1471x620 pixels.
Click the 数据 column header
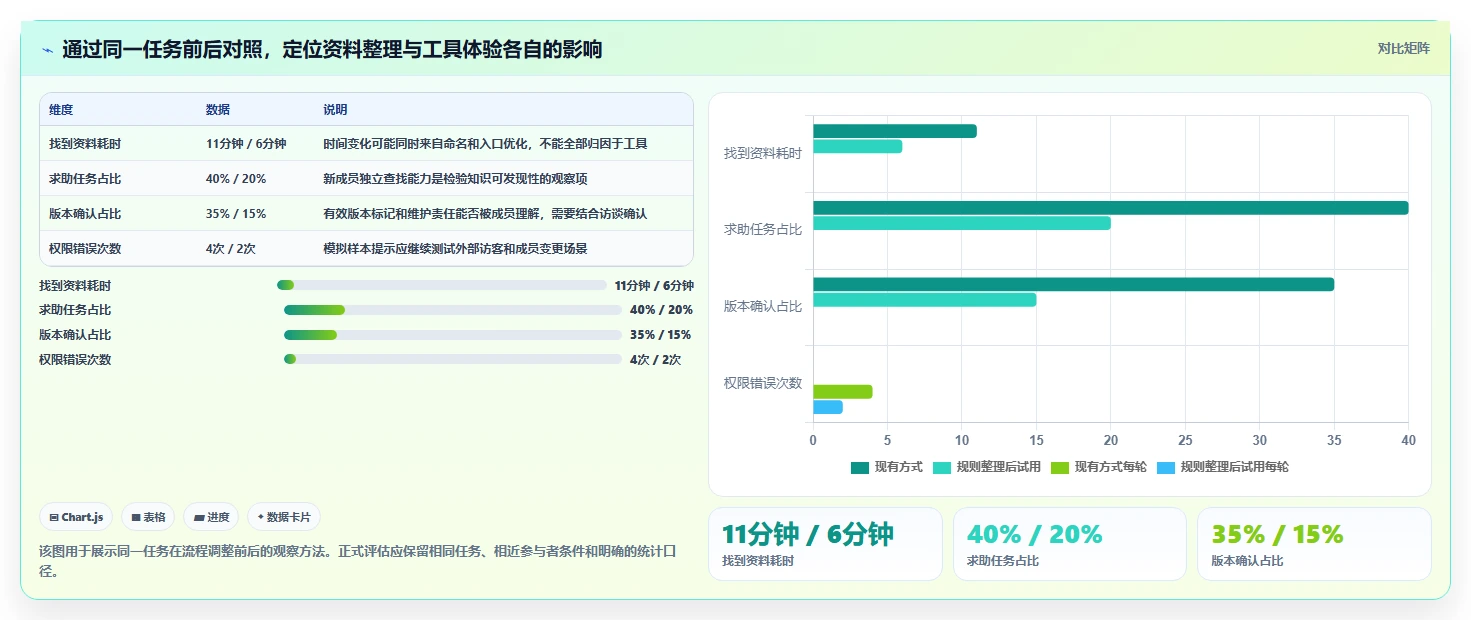(218, 110)
